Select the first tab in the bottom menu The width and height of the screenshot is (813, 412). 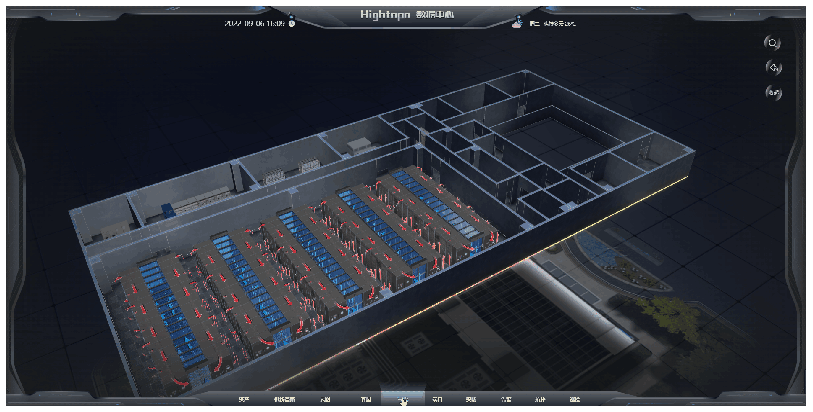coord(243,400)
